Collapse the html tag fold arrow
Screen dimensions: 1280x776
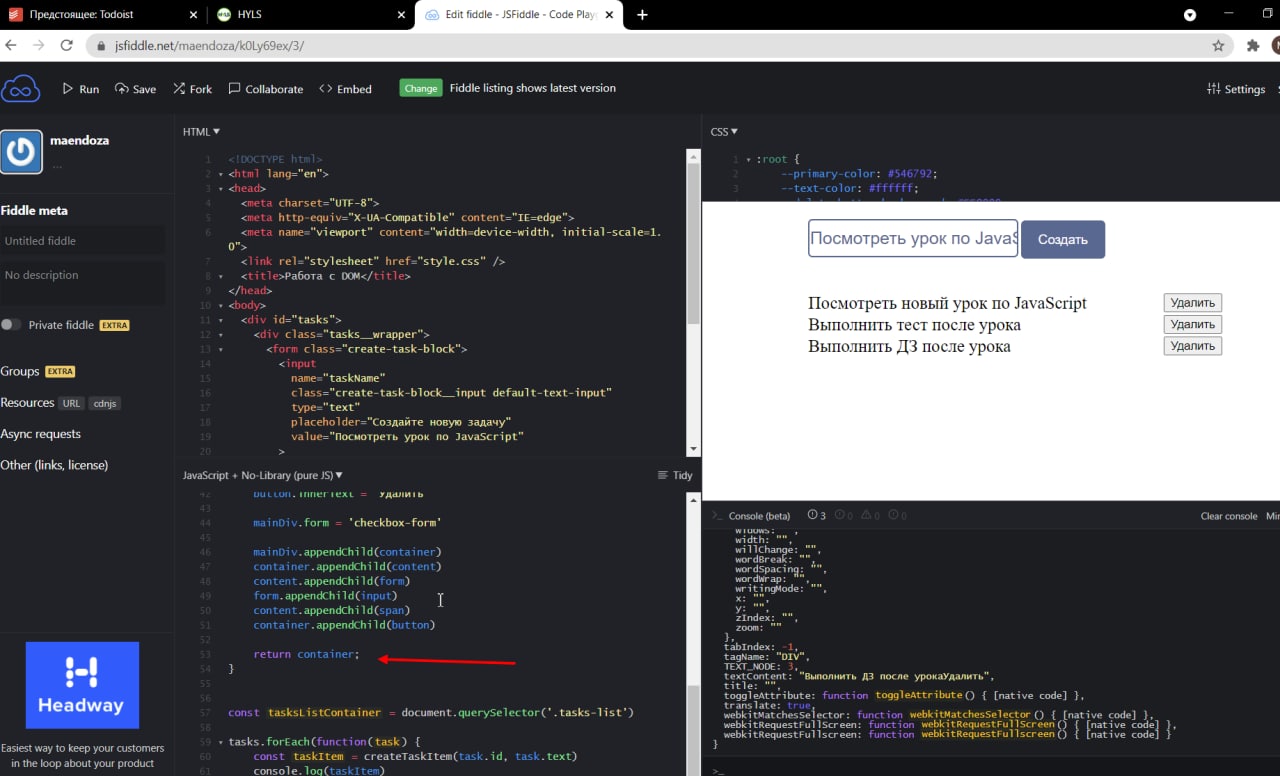[220, 174]
